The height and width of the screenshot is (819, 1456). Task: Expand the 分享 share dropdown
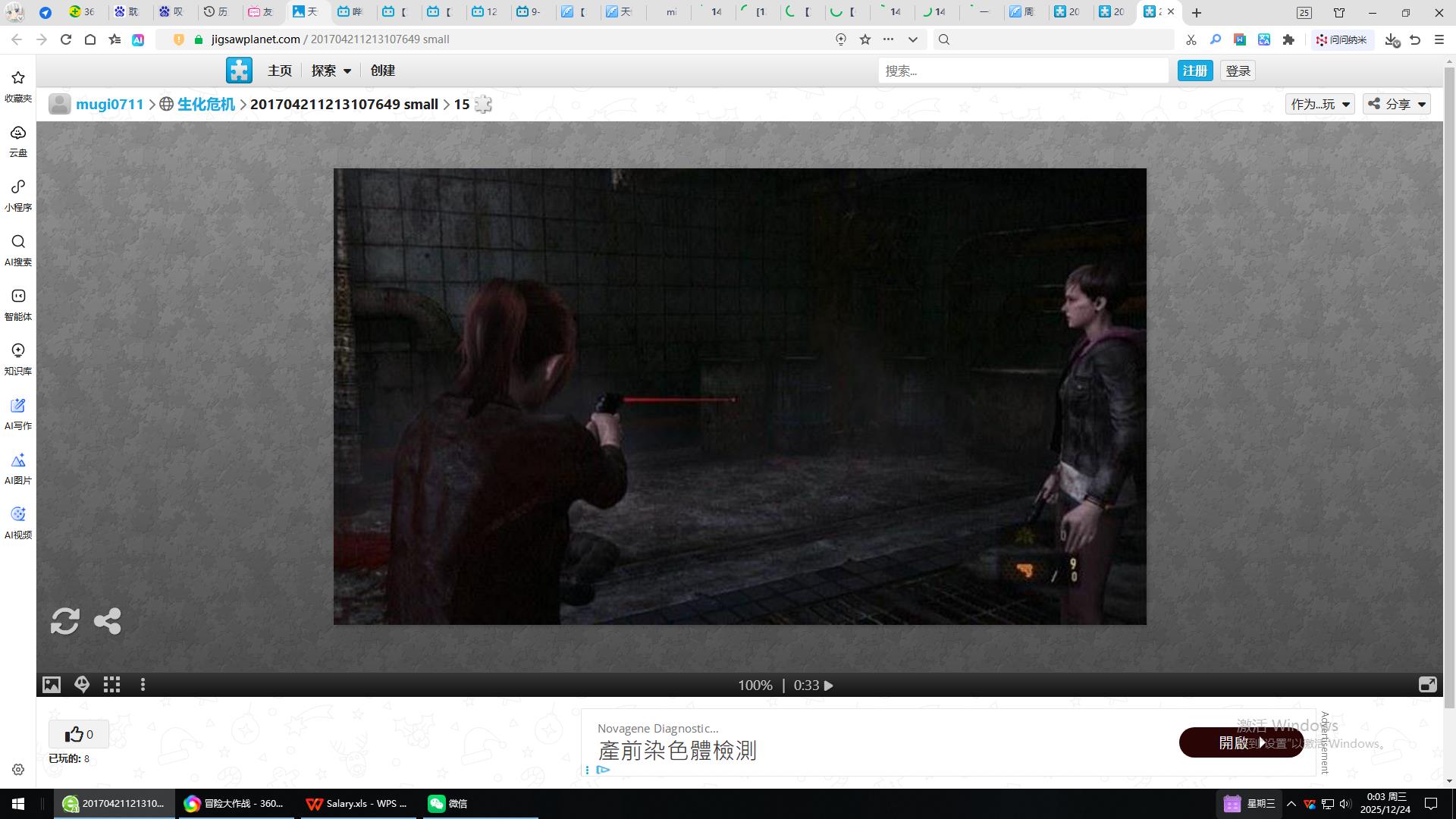[x=1397, y=104]
